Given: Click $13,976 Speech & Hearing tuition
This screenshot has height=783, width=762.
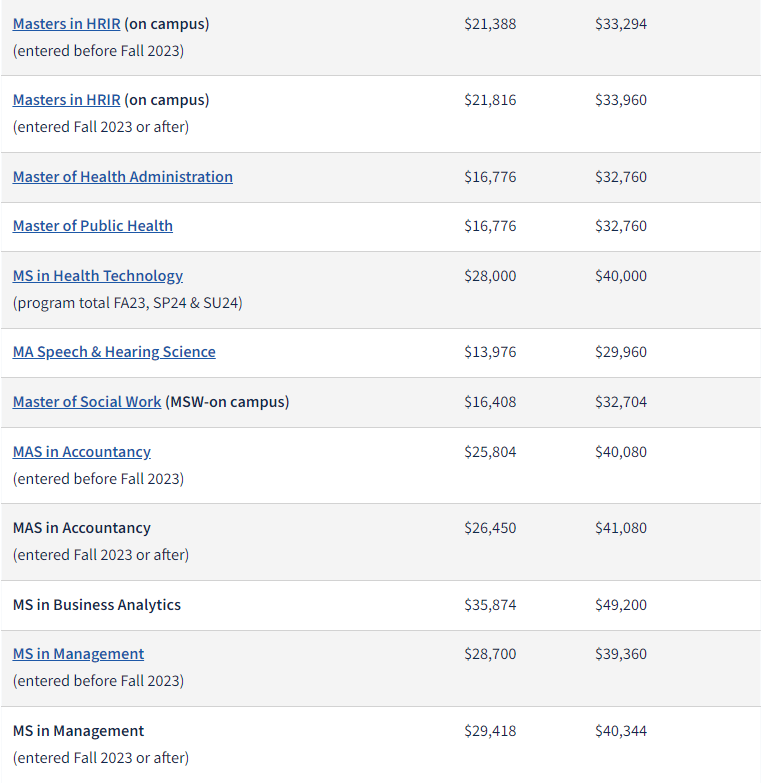Looking at the screenshot, I should click(490, 352).
